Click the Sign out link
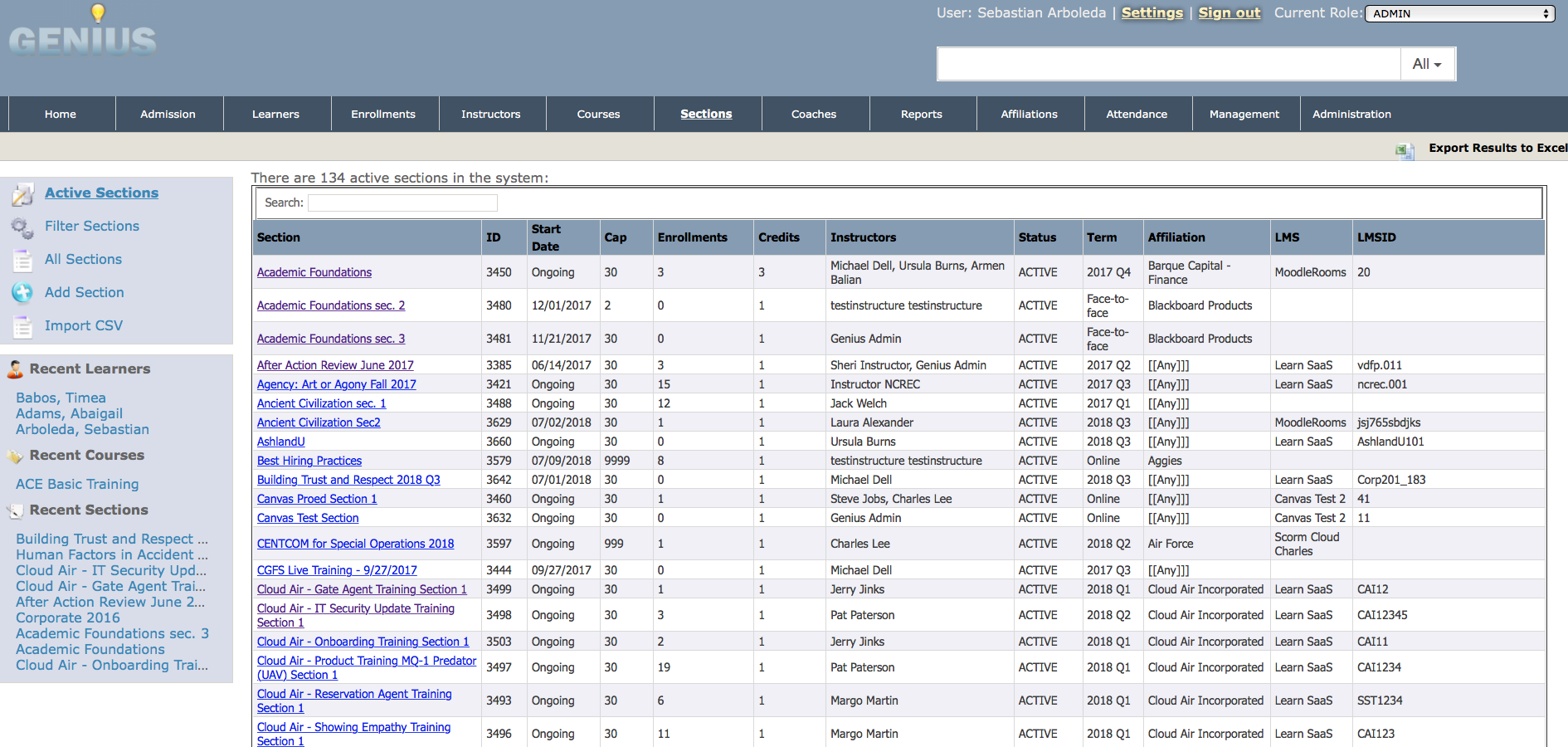 click(1229, 13)
